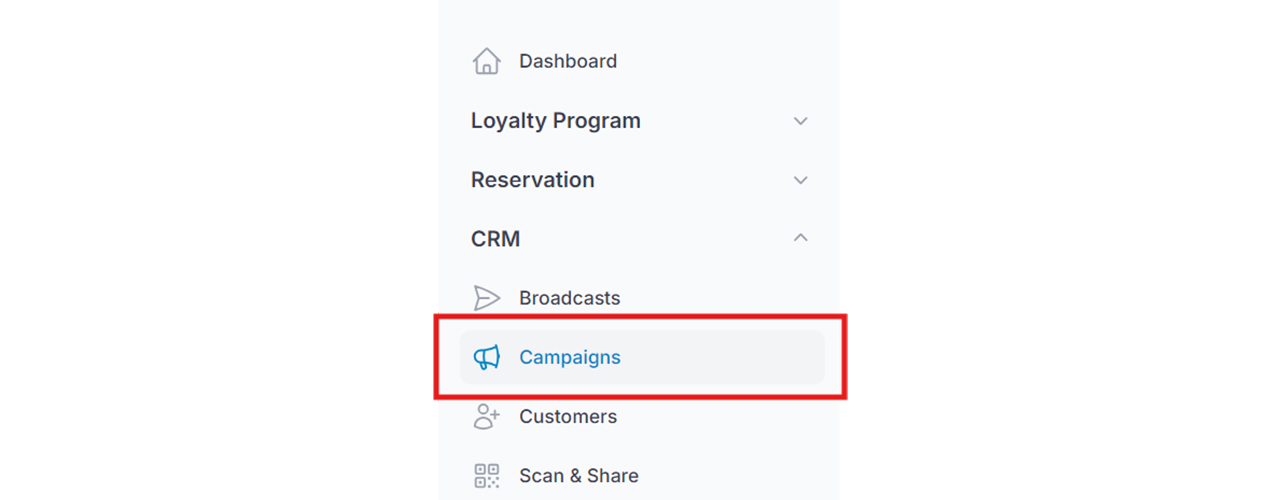1280x500 pixels.
Task: Go to the Broadcasts menu label
Action: (x=570, y=298)
